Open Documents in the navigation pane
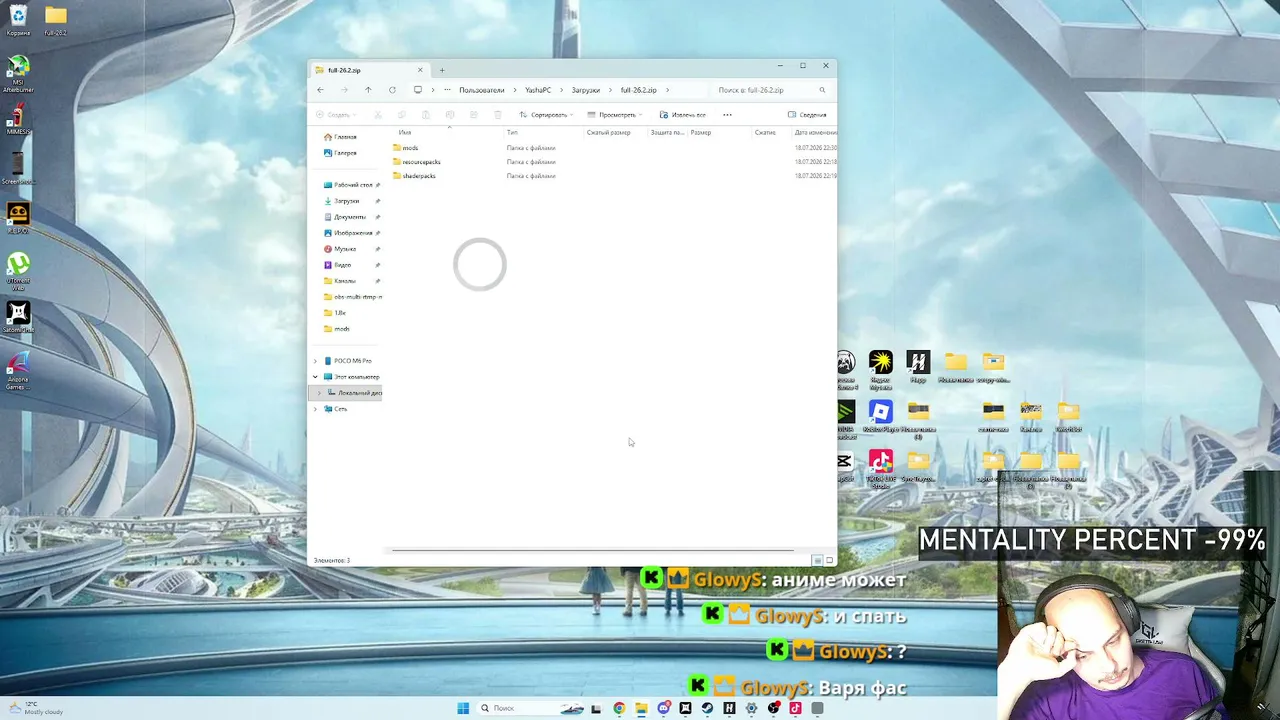Screen dimensions: 1280x720 (345, 217)
